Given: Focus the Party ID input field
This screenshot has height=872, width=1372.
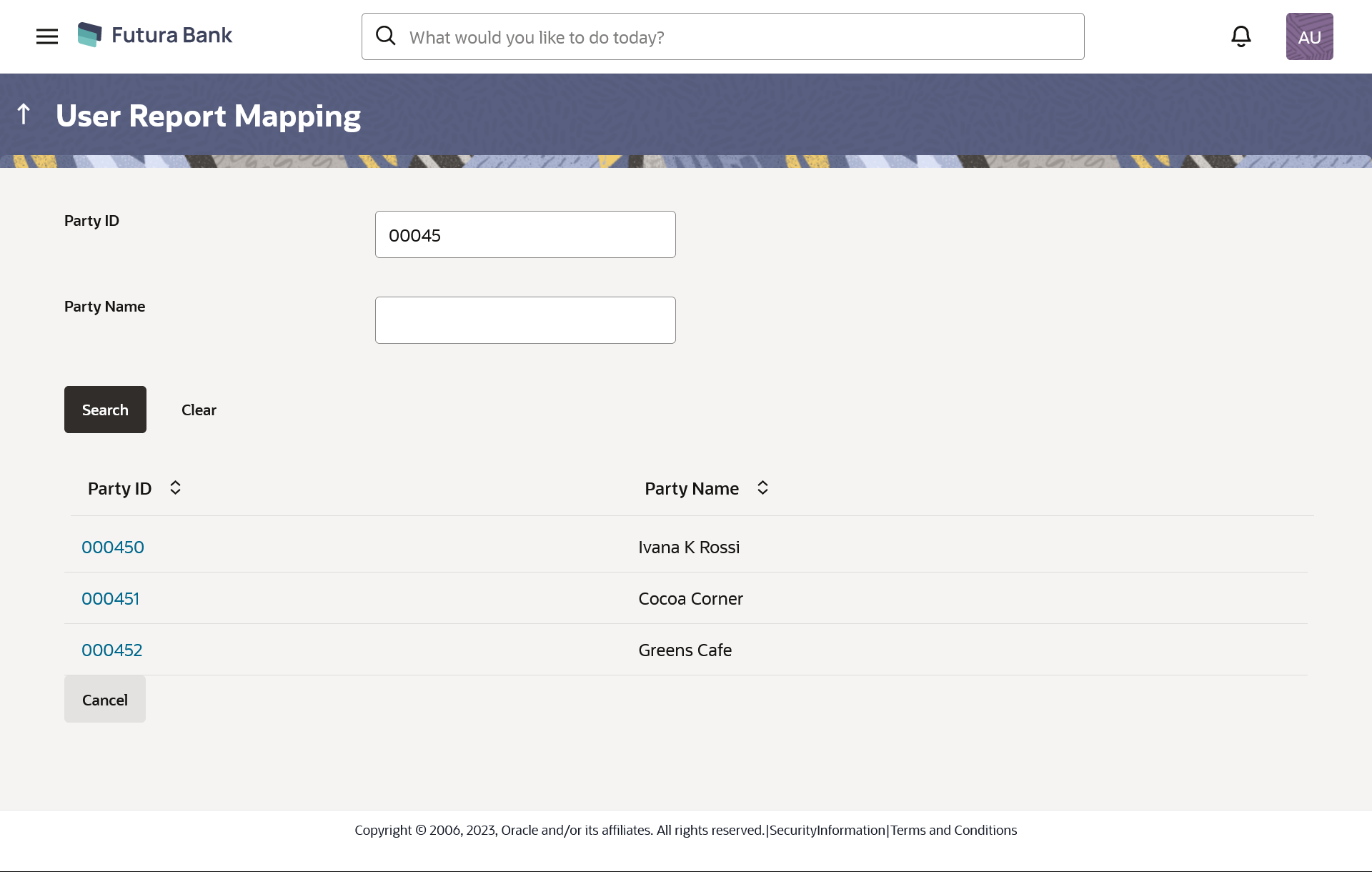Looking at the screenshot, I should pos(525,234).
